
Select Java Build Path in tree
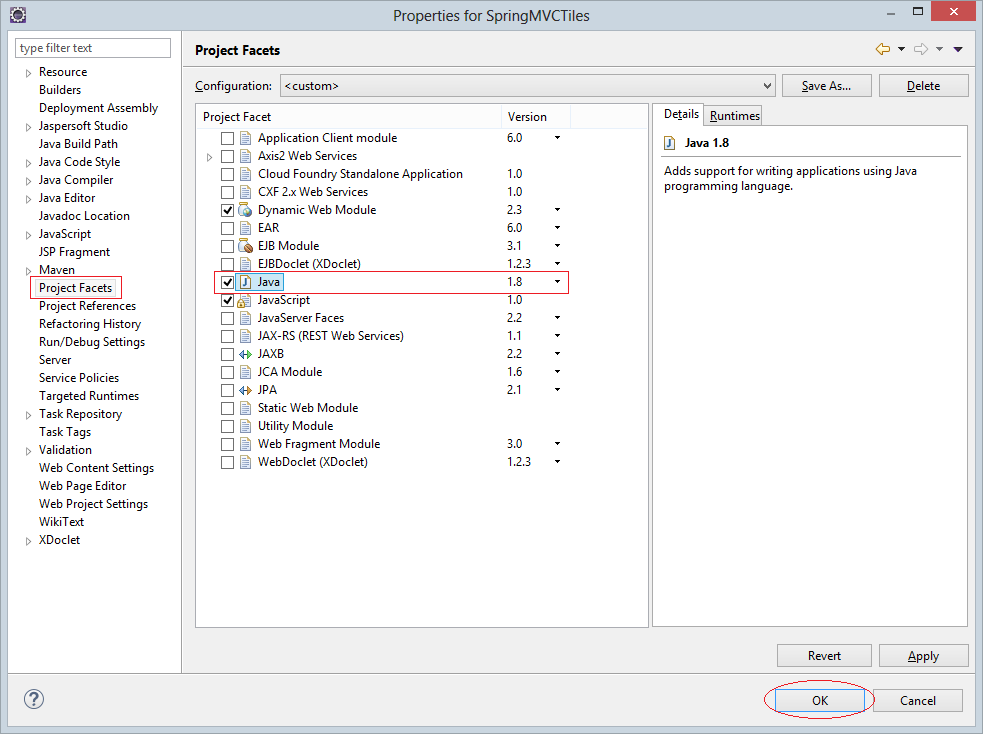(x=78, y=144)
